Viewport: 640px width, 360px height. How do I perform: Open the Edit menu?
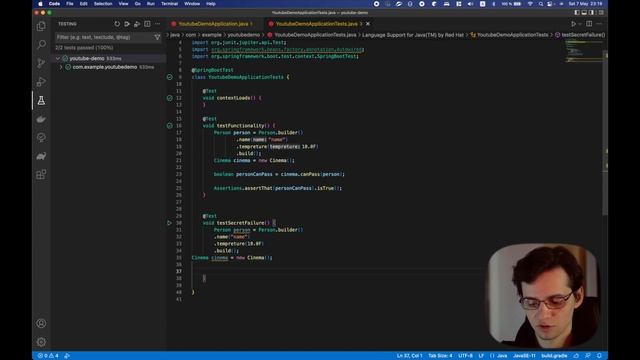[84, 4]
